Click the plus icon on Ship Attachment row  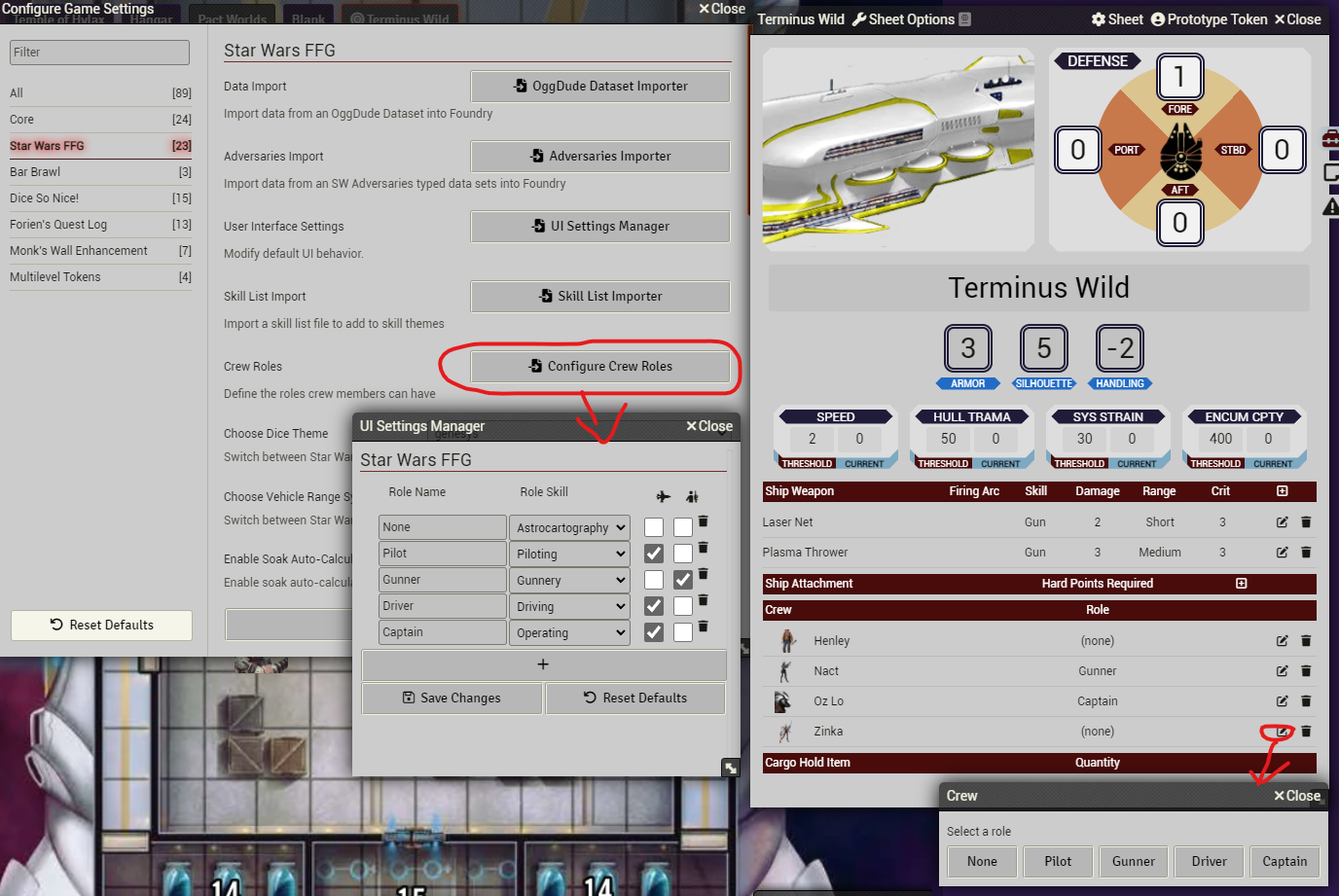(x=1241, y=584)
